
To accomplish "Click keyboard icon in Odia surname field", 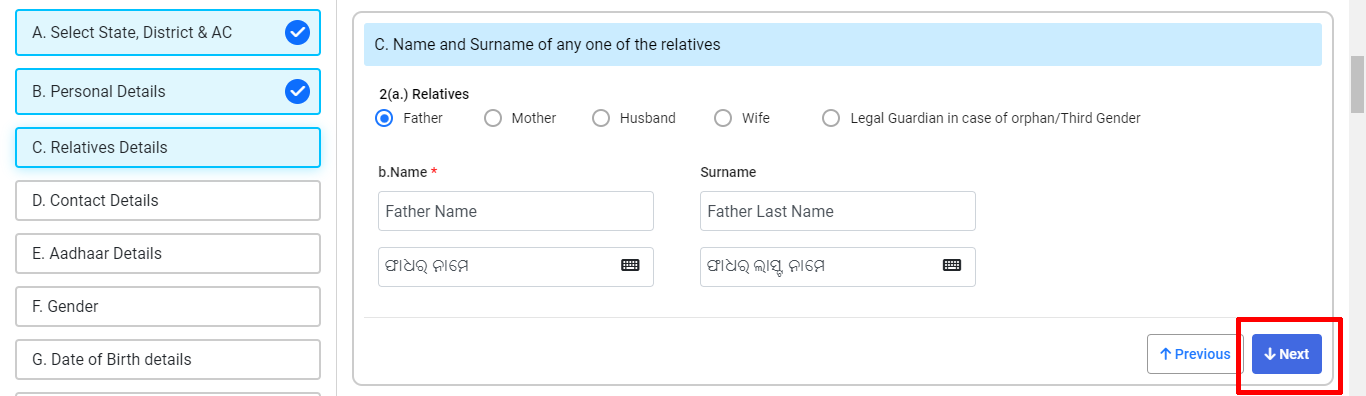I will 952,265.
